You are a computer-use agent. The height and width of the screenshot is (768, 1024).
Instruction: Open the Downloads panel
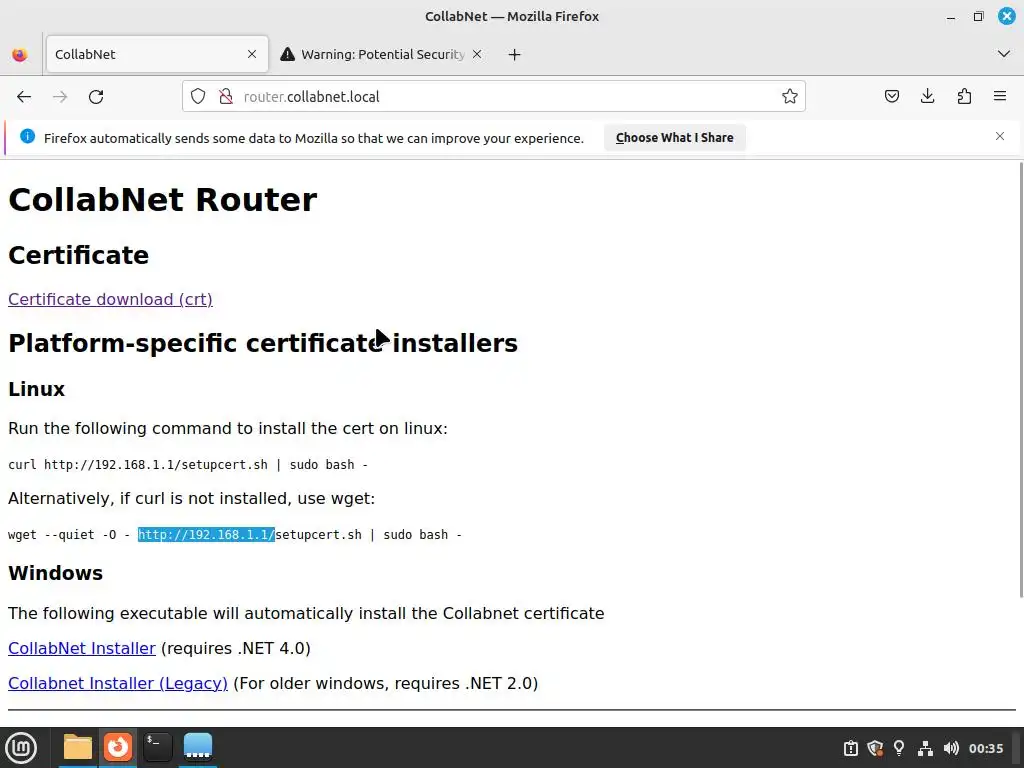[927, 97]
